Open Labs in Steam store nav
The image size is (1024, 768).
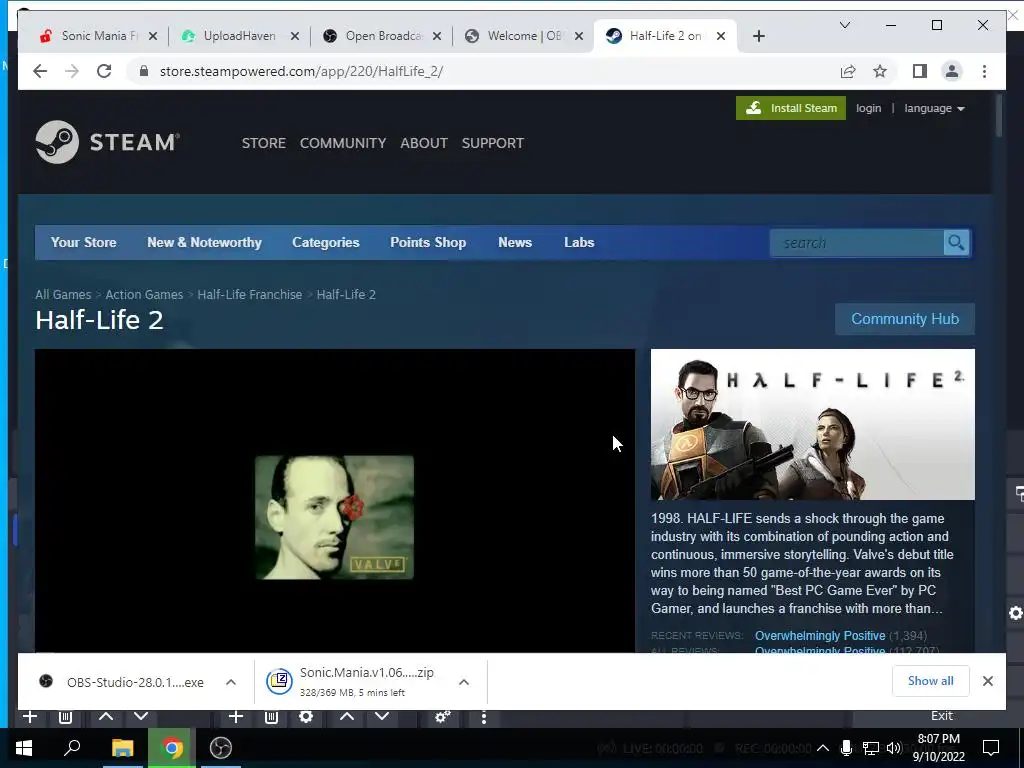tap(579, 242)
